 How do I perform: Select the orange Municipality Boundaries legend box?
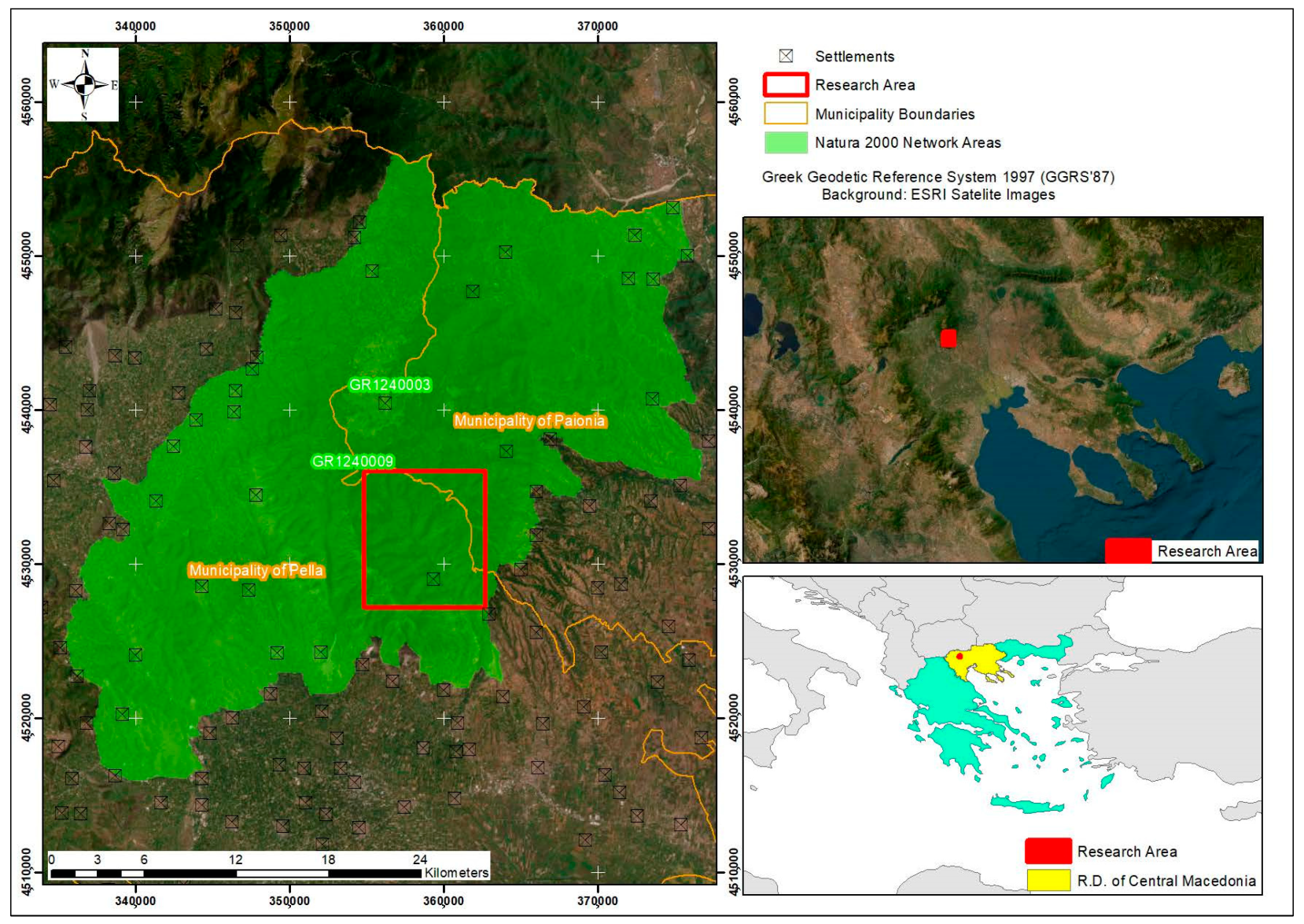tap(786, 113)
